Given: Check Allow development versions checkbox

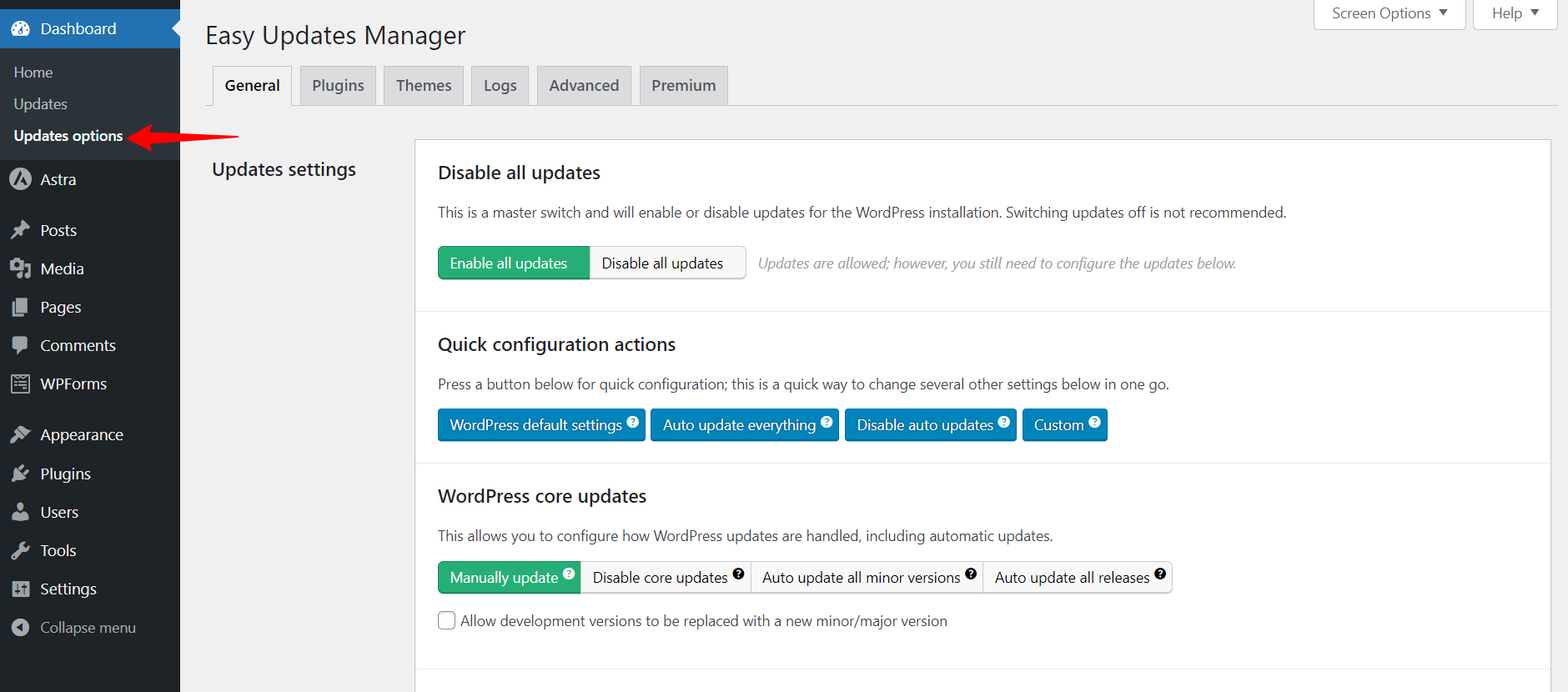Looking at the screenshot, I should [447, 620].
